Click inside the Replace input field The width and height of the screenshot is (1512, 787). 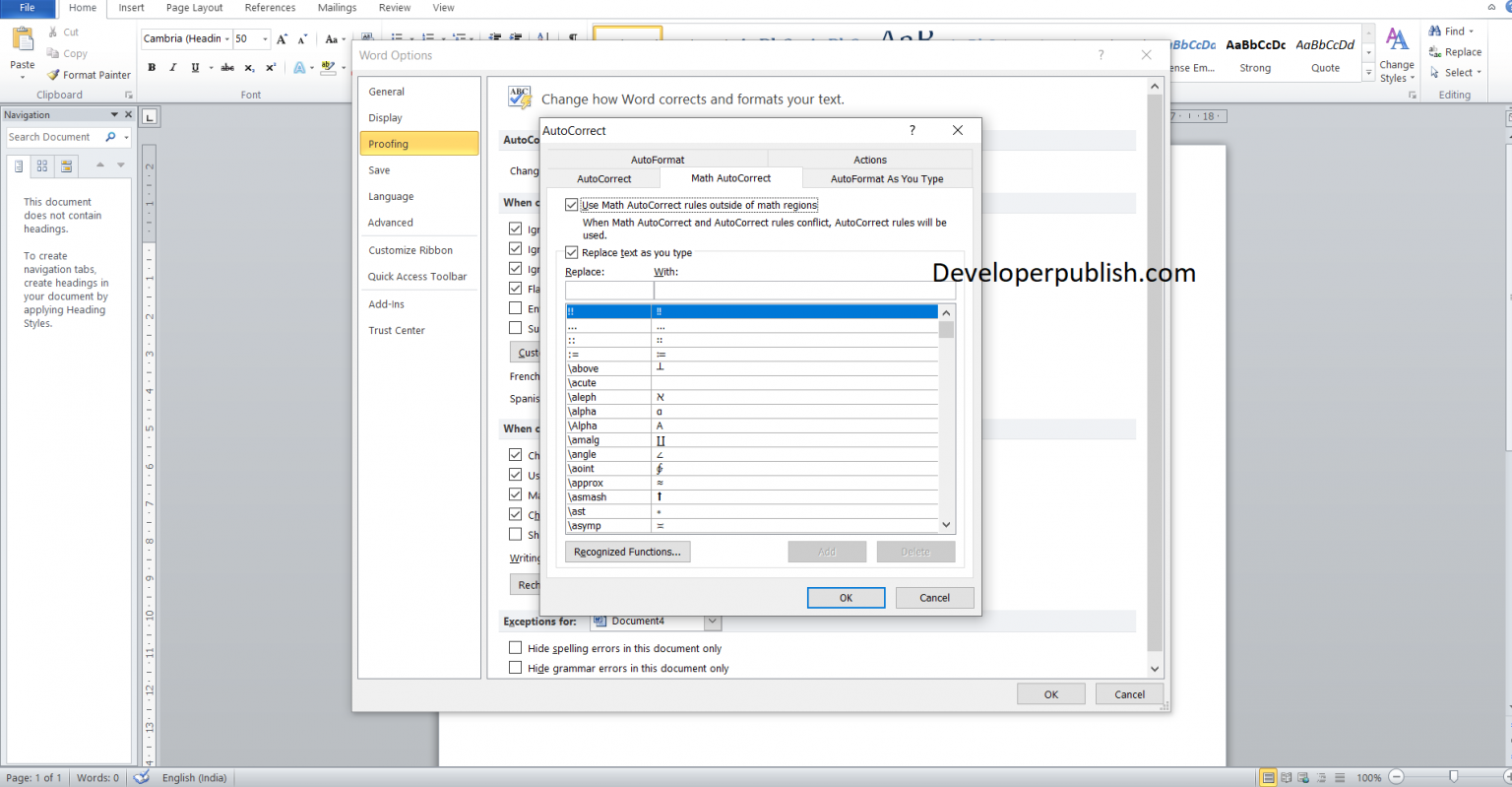(607, 290)
